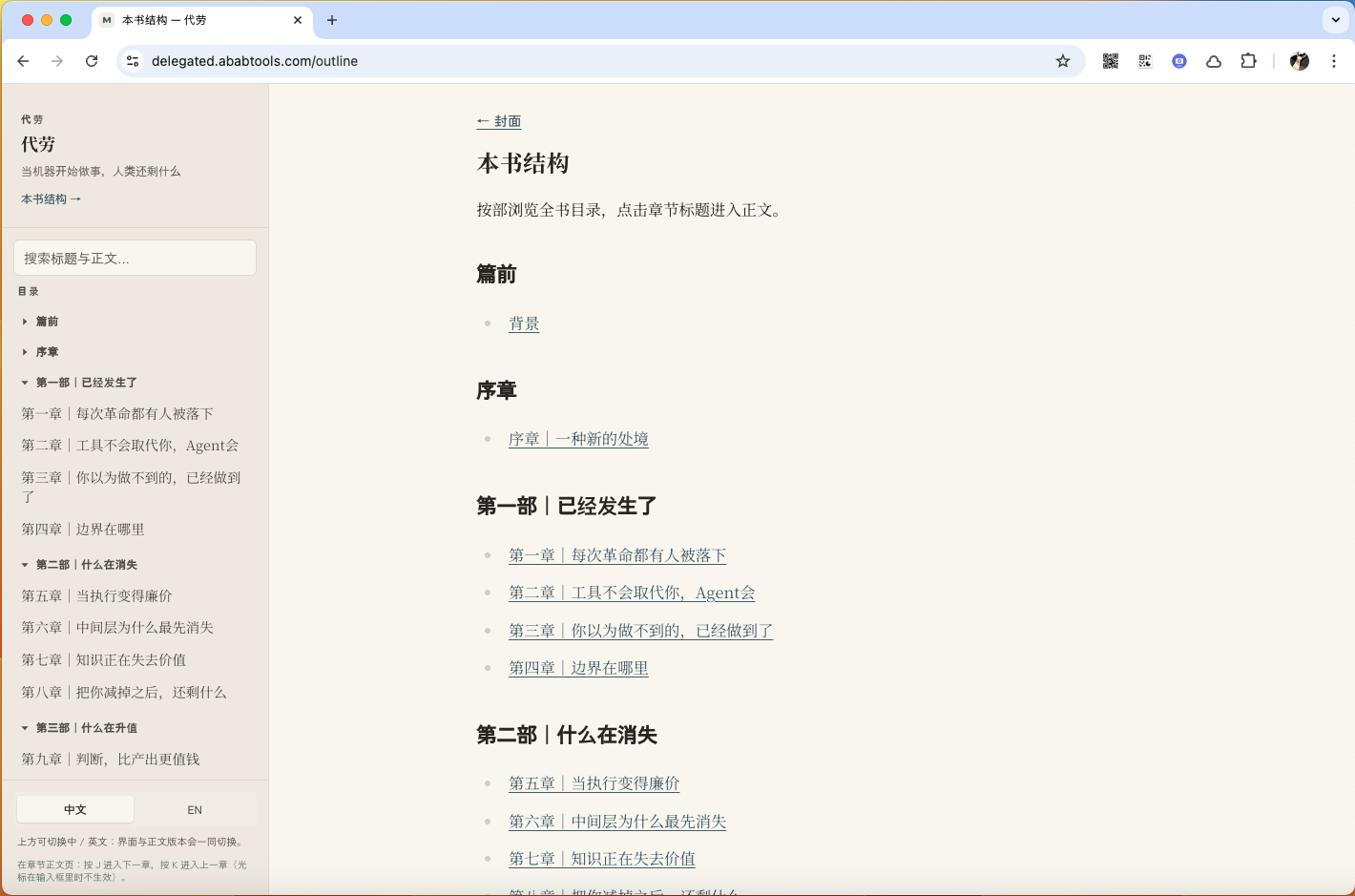
Task: View site information icon in address bar
Action: pyautogui.click(x=133, y=61)
